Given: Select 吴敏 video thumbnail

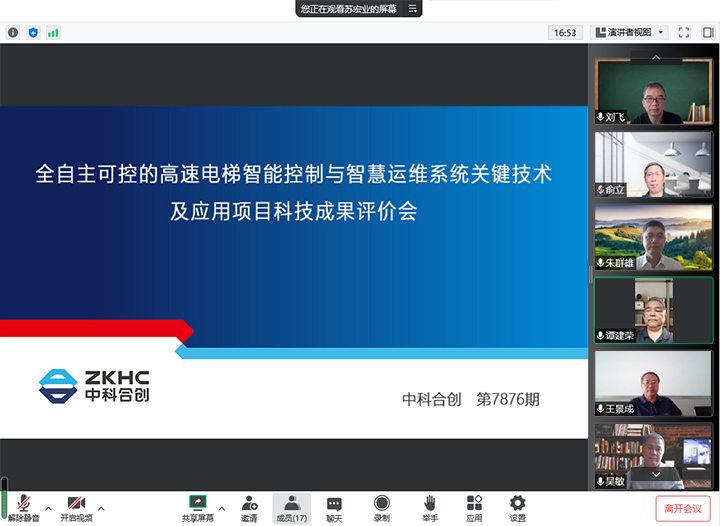Looking at the screenshot, I should pyautogui.click(x=653, y=456).
